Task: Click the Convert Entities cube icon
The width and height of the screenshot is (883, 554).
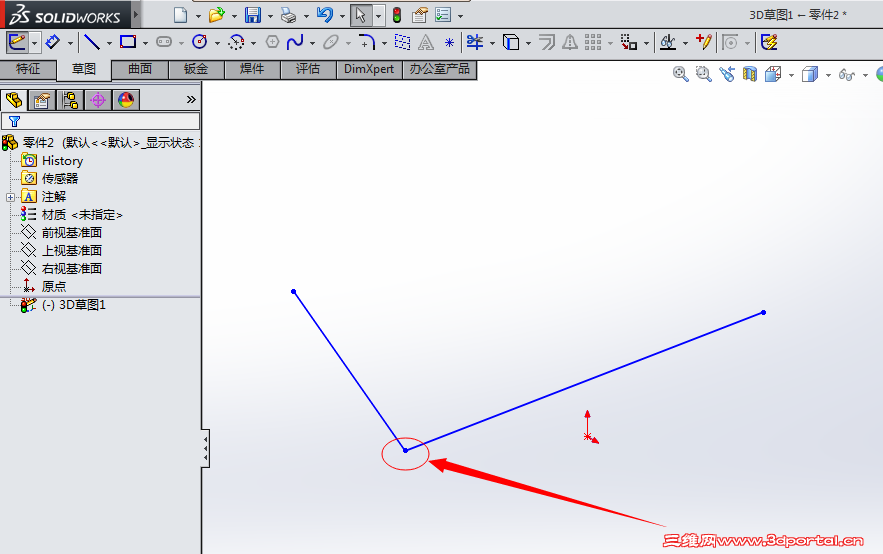Action: tap(511, 42)
